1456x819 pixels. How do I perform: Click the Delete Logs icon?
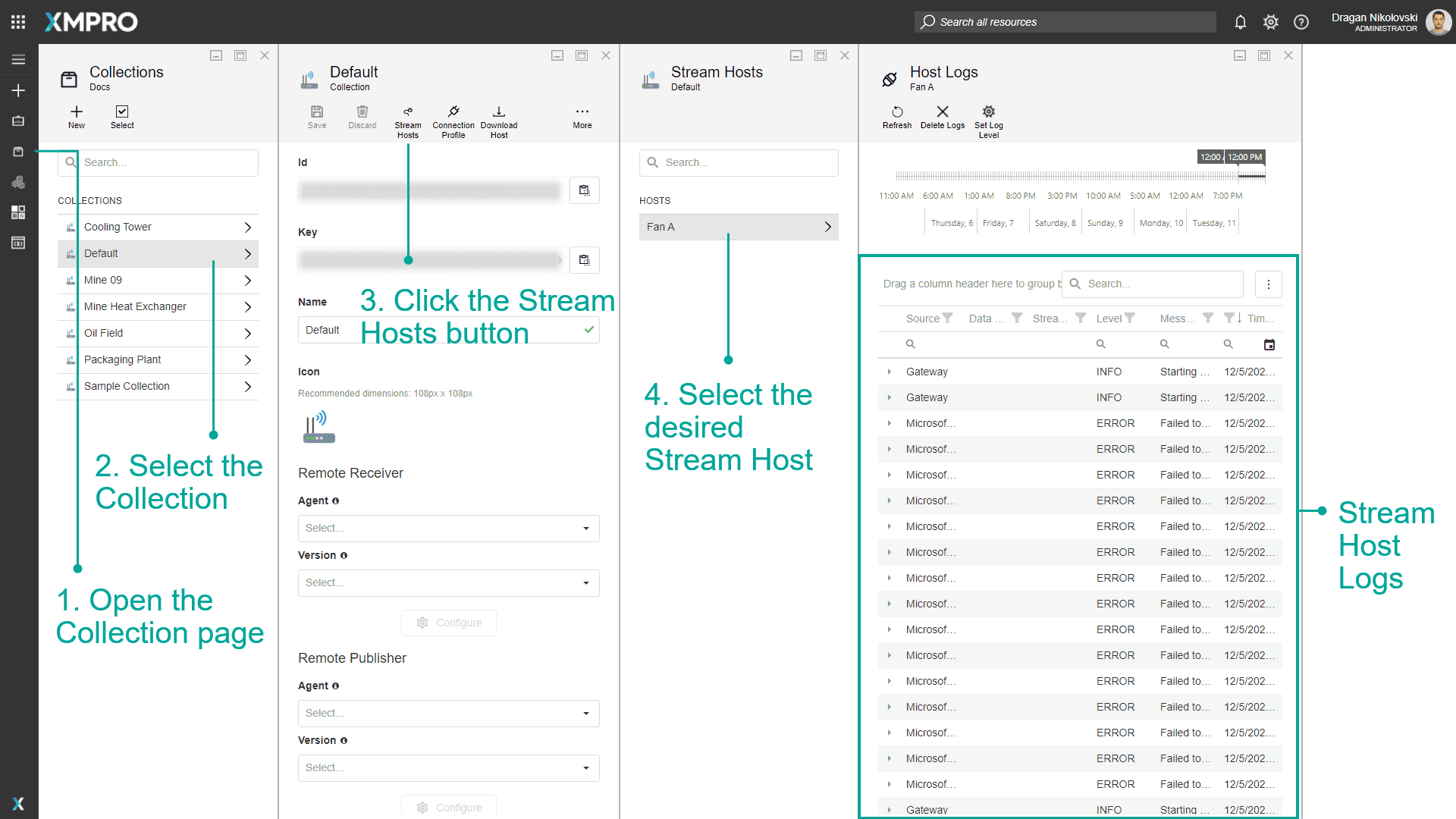point(943,112)
